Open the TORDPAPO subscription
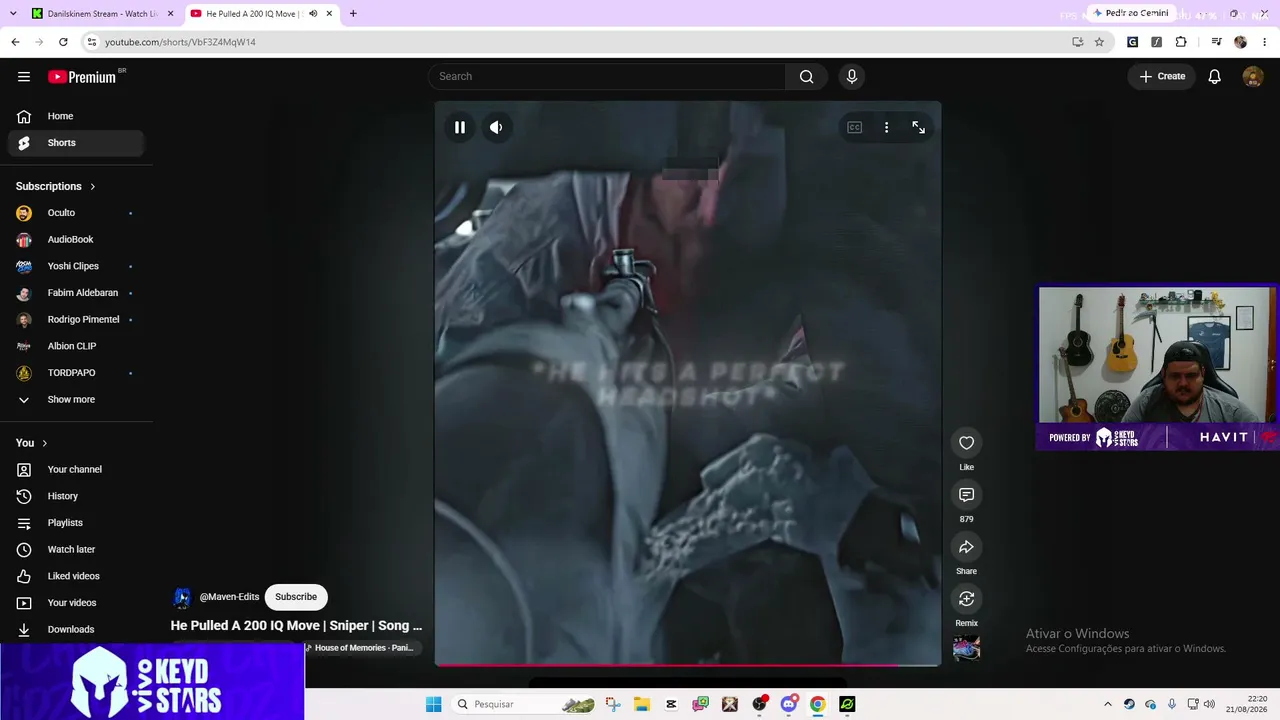 coord(76,373)
